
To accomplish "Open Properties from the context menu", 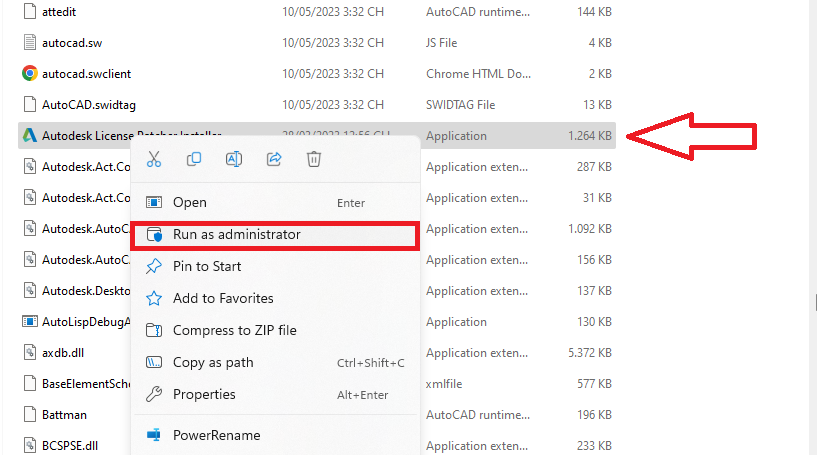I will [x=275, y=395].
